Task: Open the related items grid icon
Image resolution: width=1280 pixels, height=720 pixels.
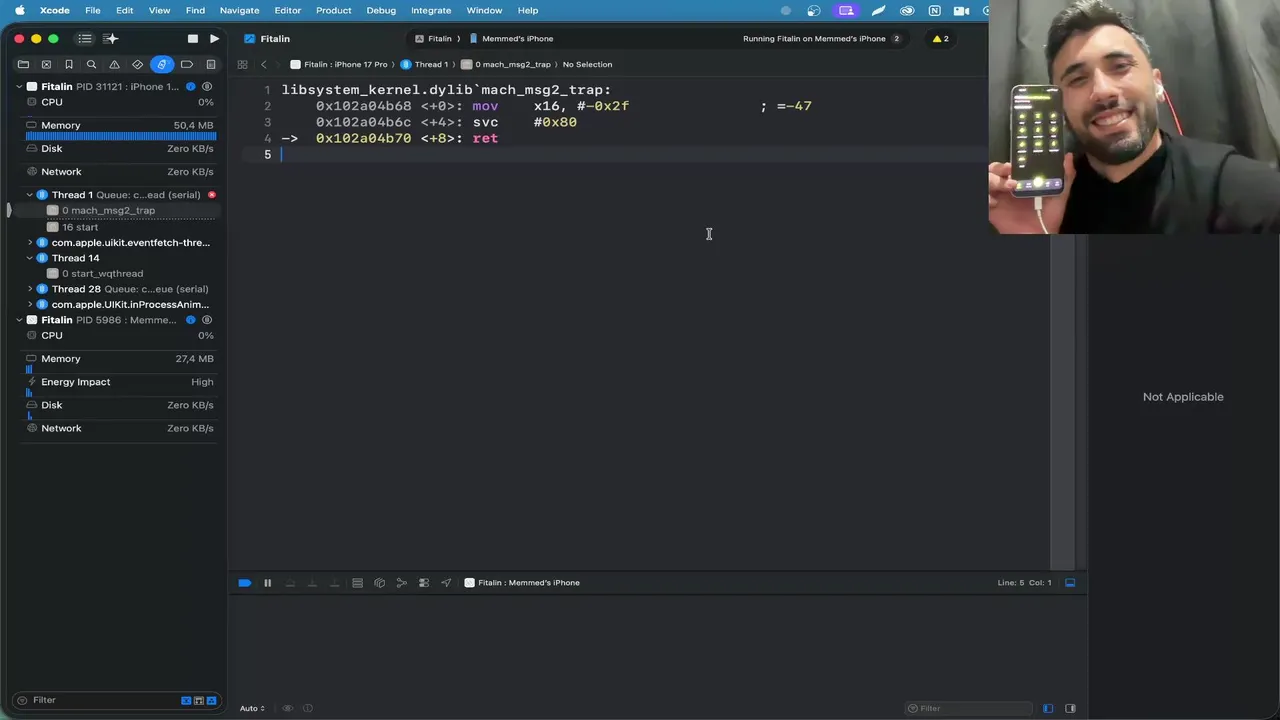Action: pyautogui.click(x=242, y=64)
